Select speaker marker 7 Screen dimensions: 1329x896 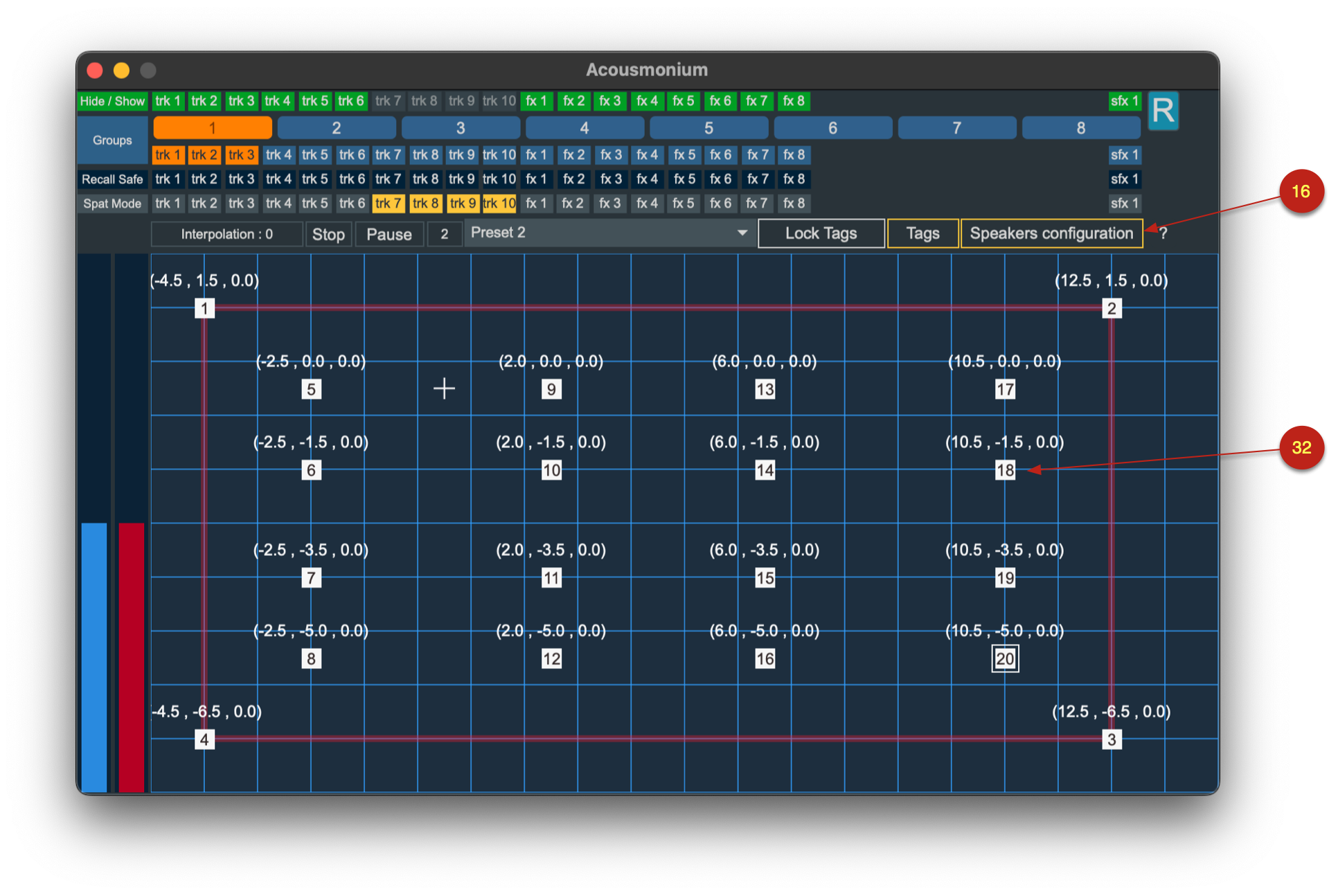(x=312, y=577)
